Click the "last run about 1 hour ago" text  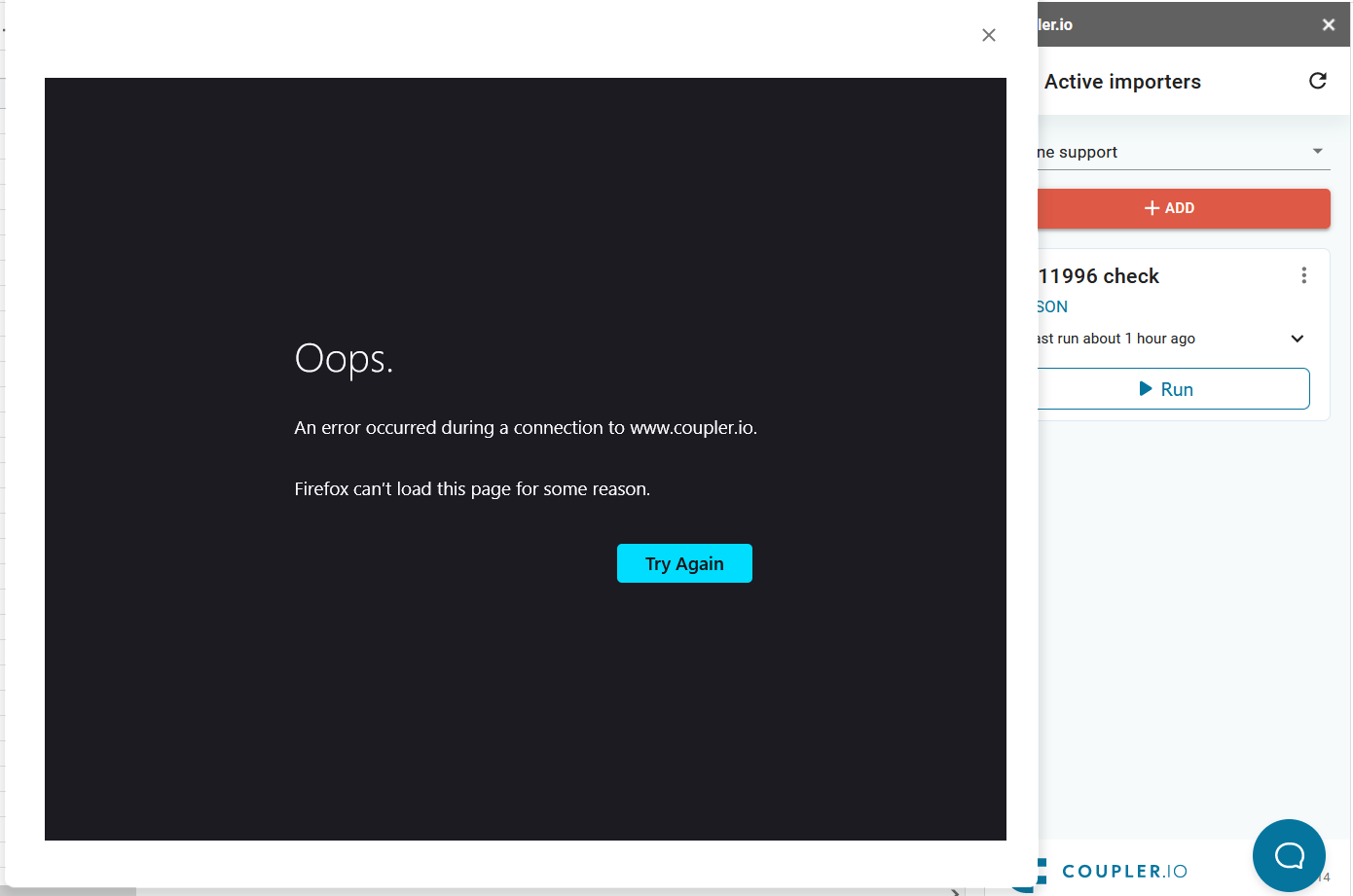click(1116, 339)
